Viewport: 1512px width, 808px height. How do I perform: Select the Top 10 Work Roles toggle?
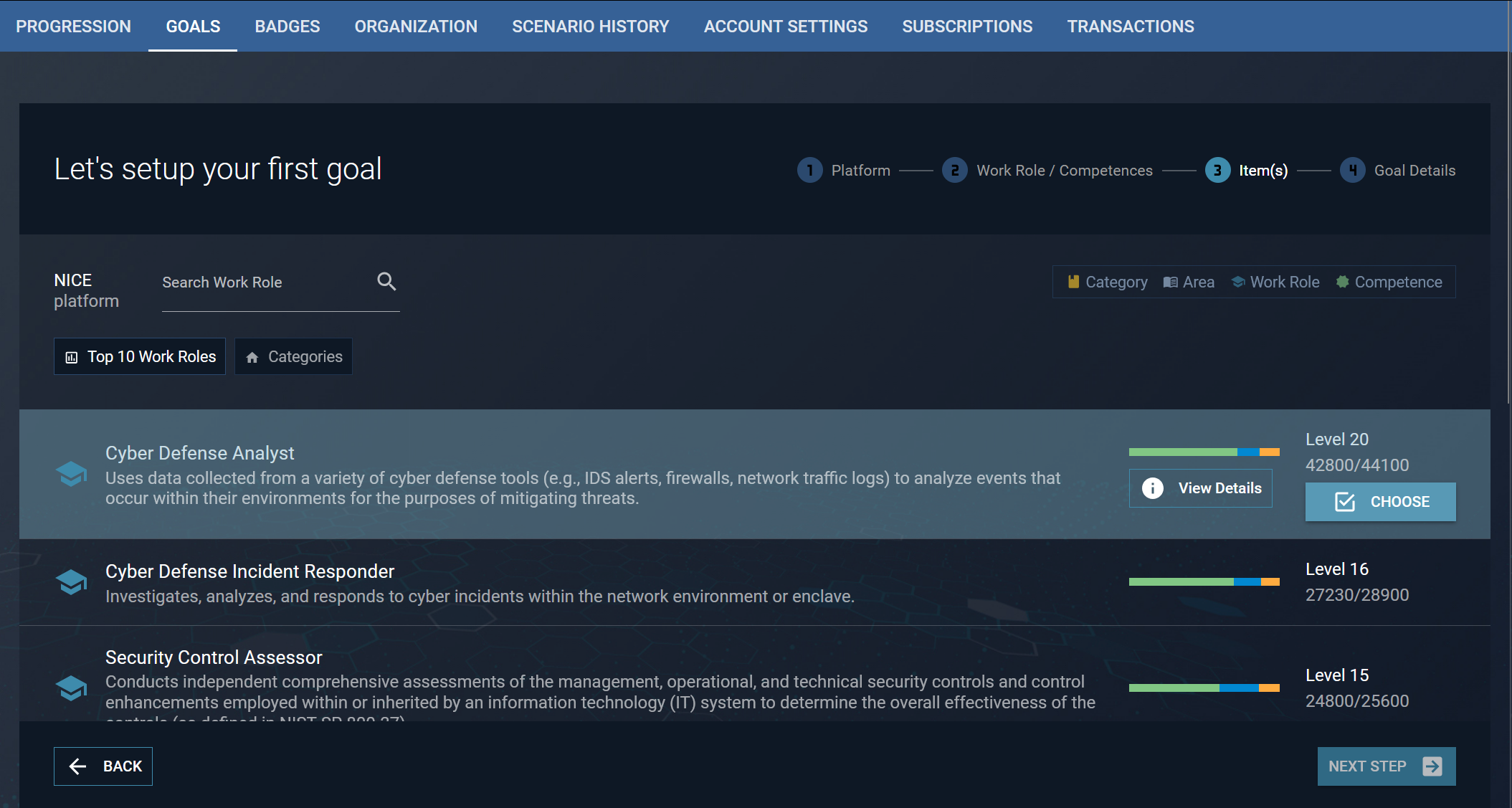tap(139, 356)
